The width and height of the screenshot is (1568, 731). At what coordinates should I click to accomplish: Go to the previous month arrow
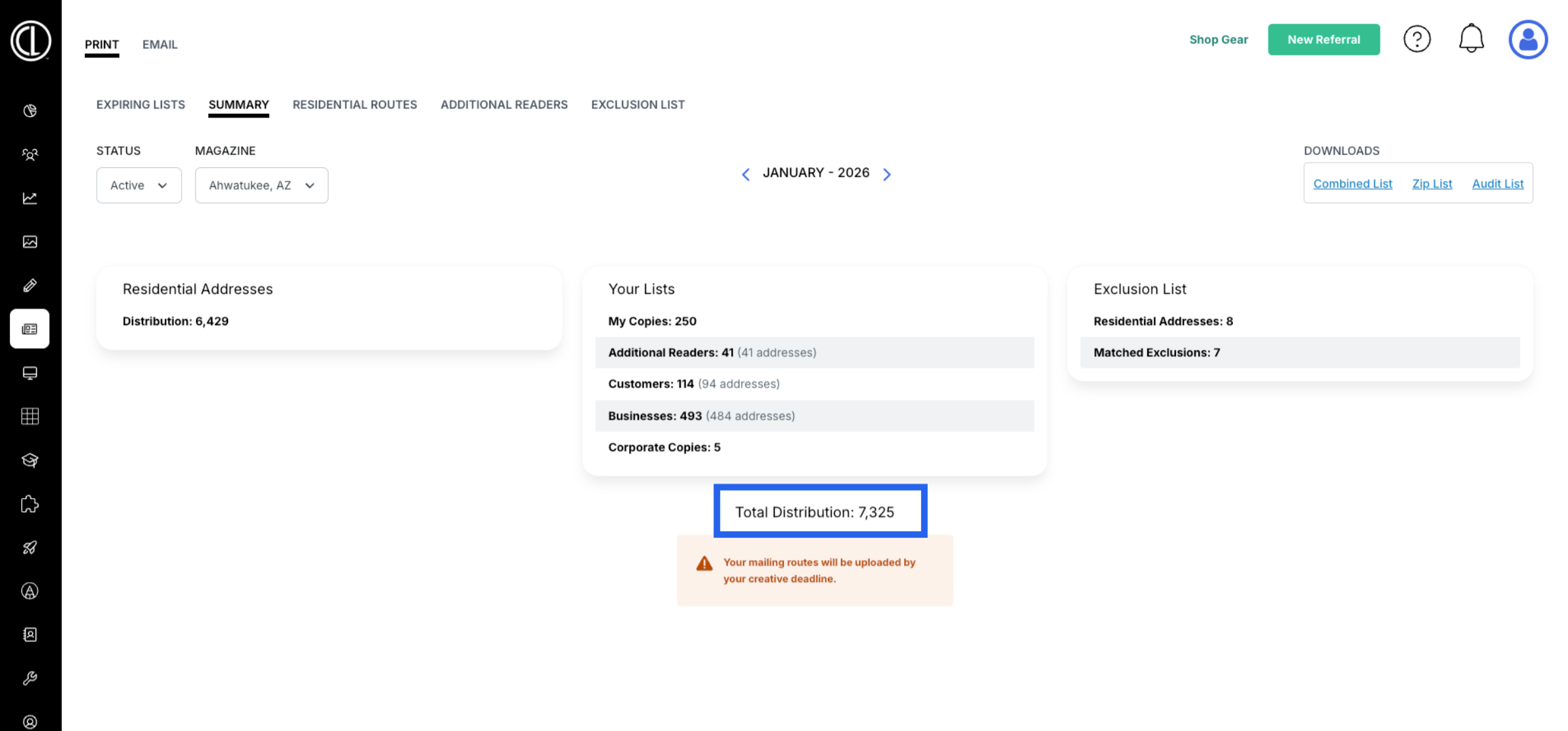[745, 174]
